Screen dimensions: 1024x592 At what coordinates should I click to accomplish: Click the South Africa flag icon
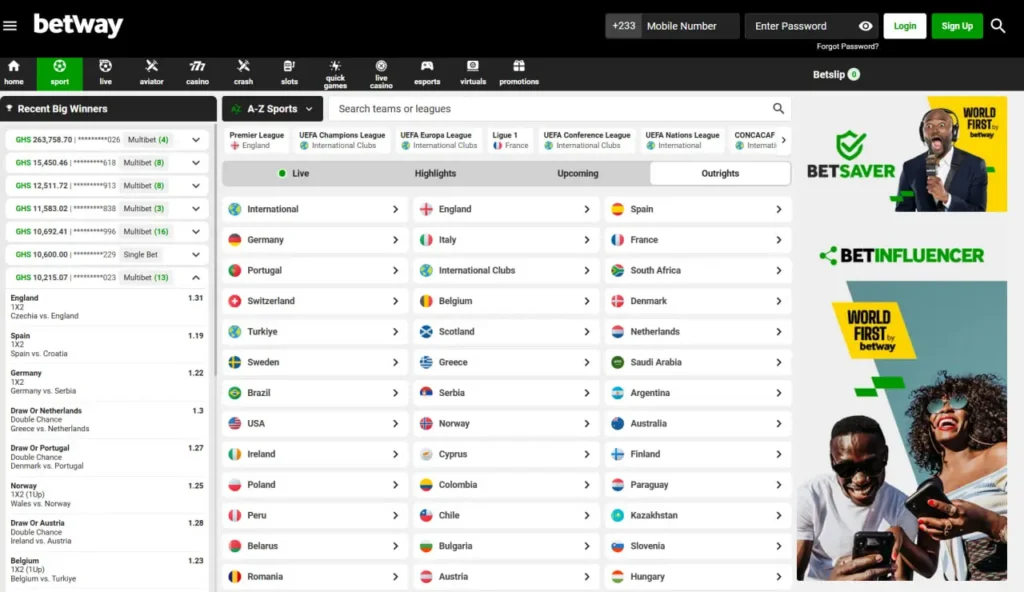tap(617, 271)
